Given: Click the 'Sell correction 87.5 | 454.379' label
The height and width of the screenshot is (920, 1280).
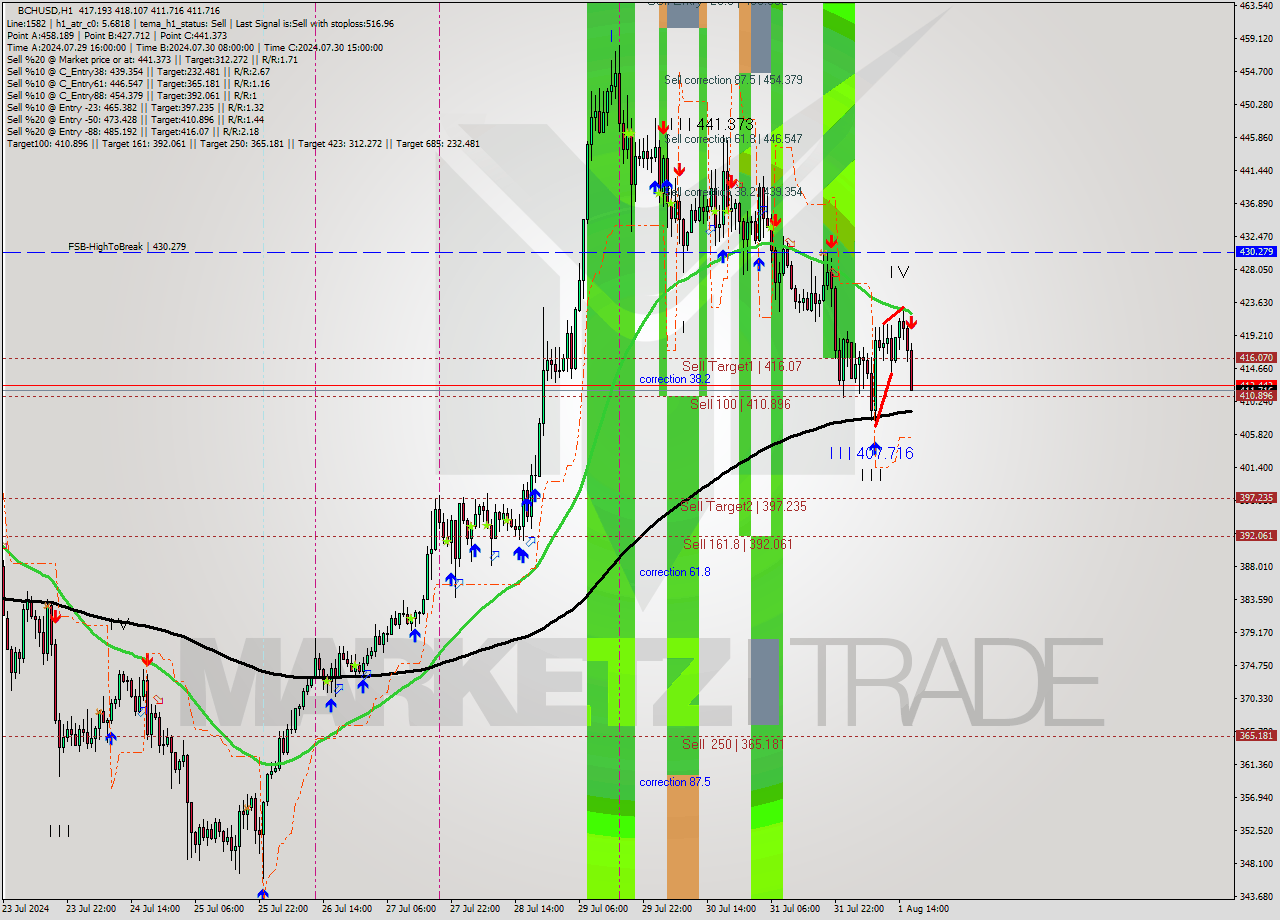Looking at the screenshot, I should (733, 80).
